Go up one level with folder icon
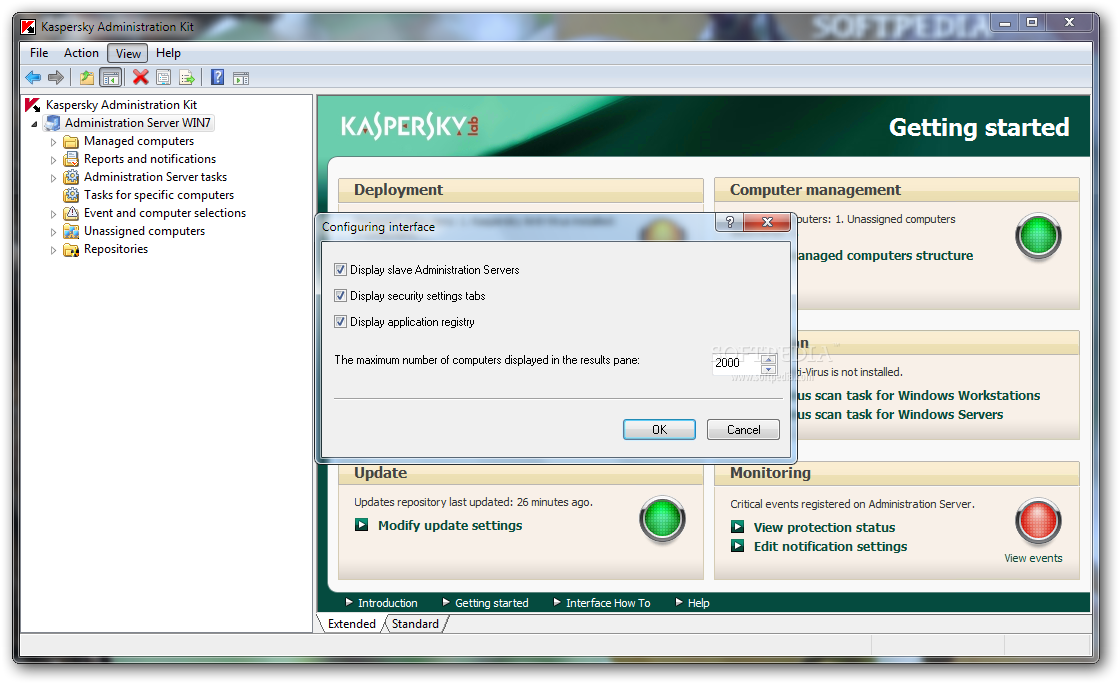This screenshot has height=684, width=1120. (x=86, y=77)
